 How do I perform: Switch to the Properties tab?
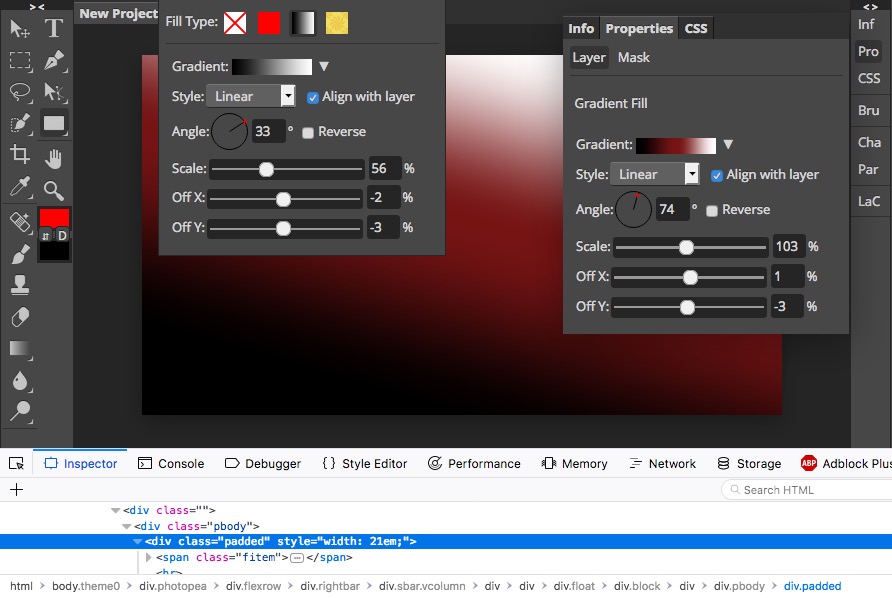(x=638, y=28)
